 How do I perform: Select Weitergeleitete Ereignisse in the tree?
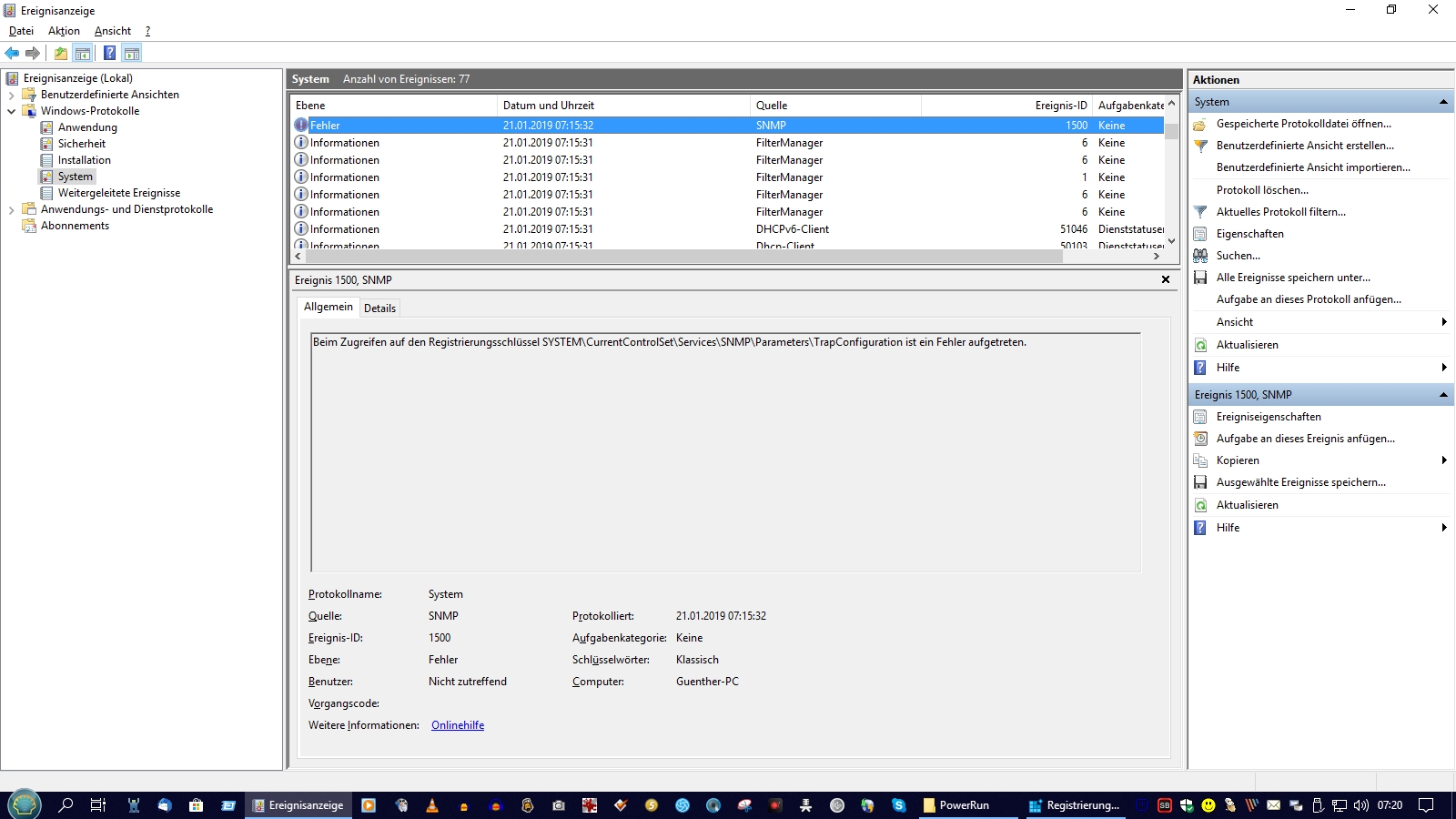[118, 193]
